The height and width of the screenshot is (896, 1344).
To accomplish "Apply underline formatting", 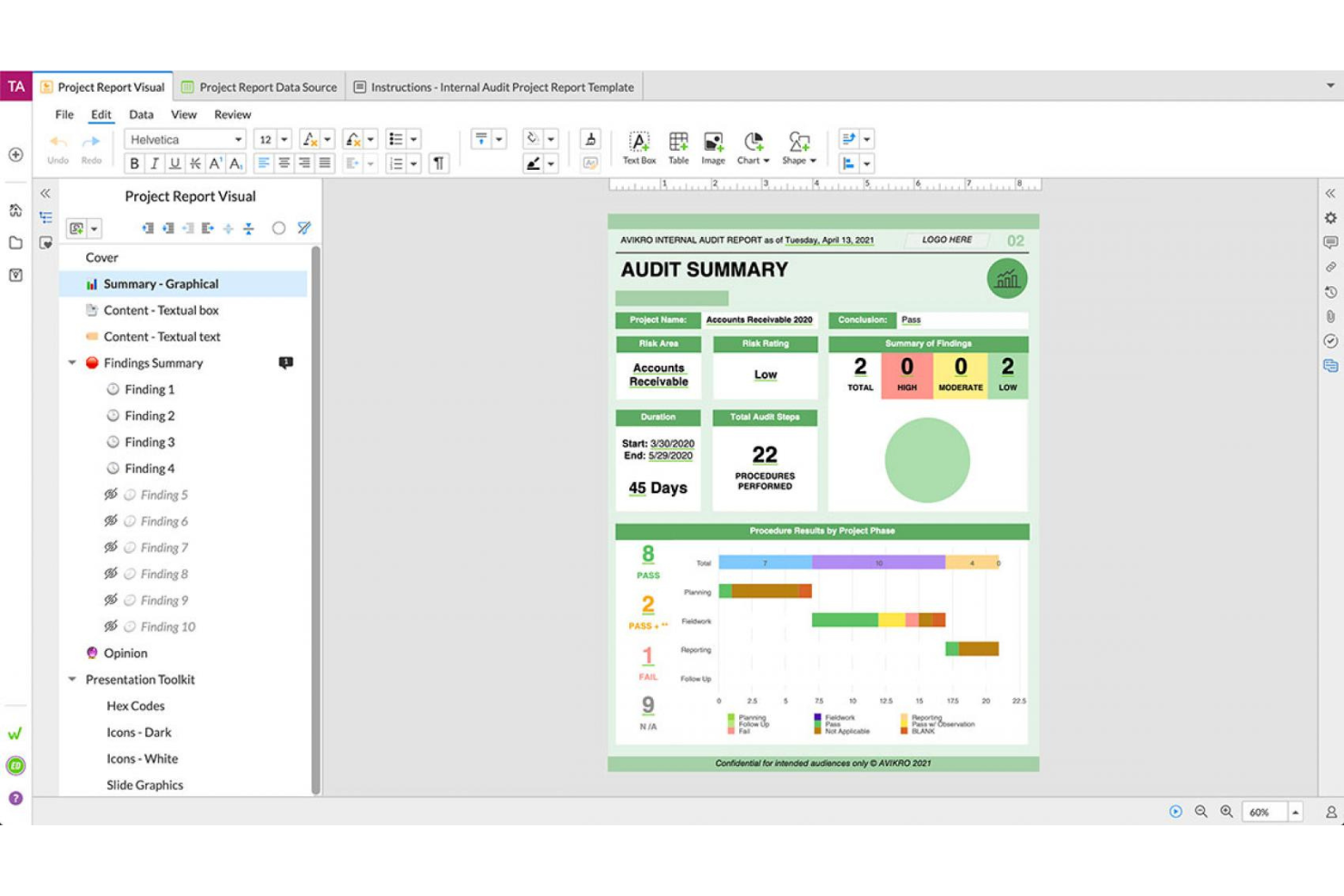I will (174, 164).
